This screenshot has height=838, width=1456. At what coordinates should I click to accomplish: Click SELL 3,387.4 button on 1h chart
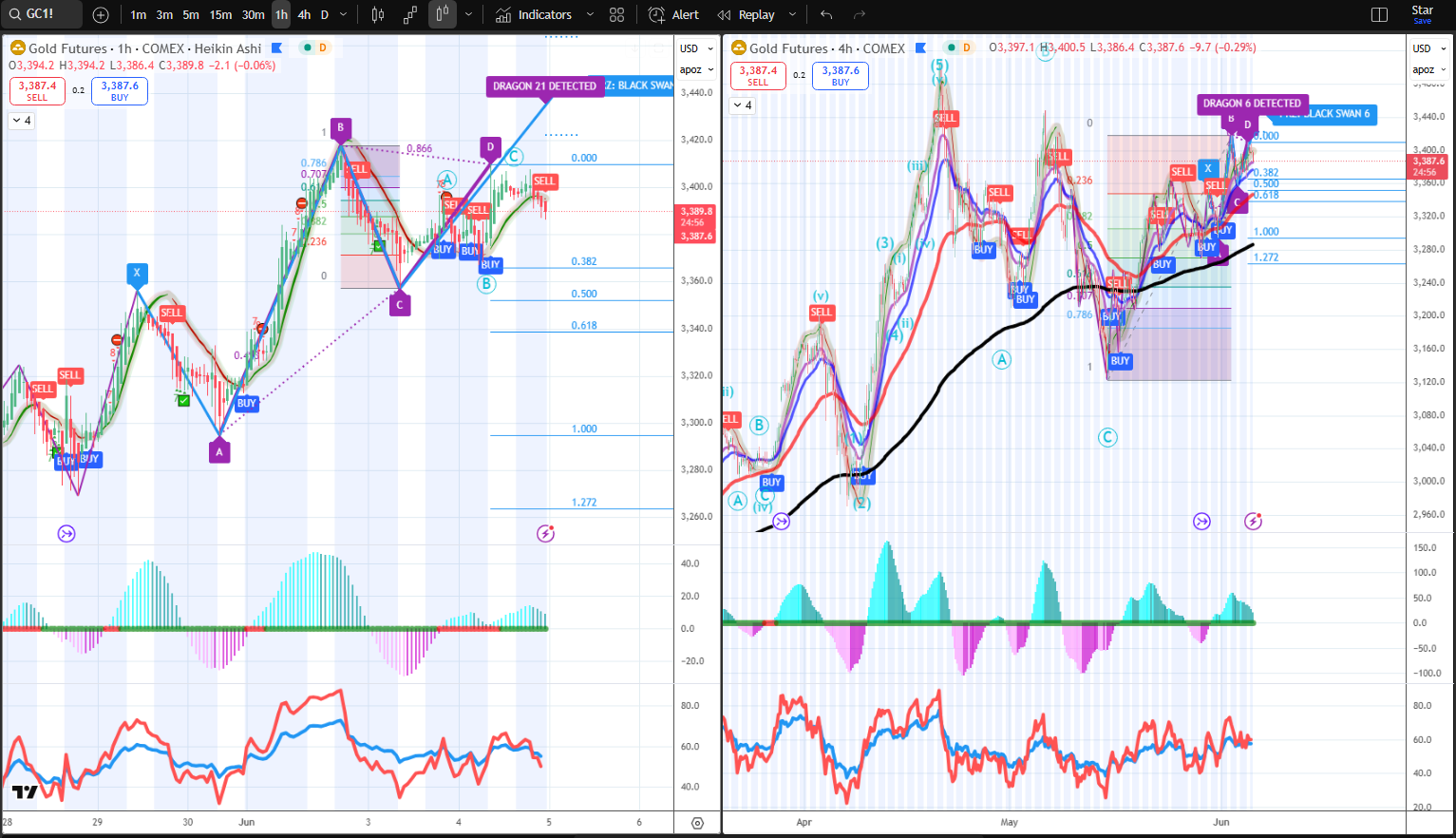tap(38, 90)
